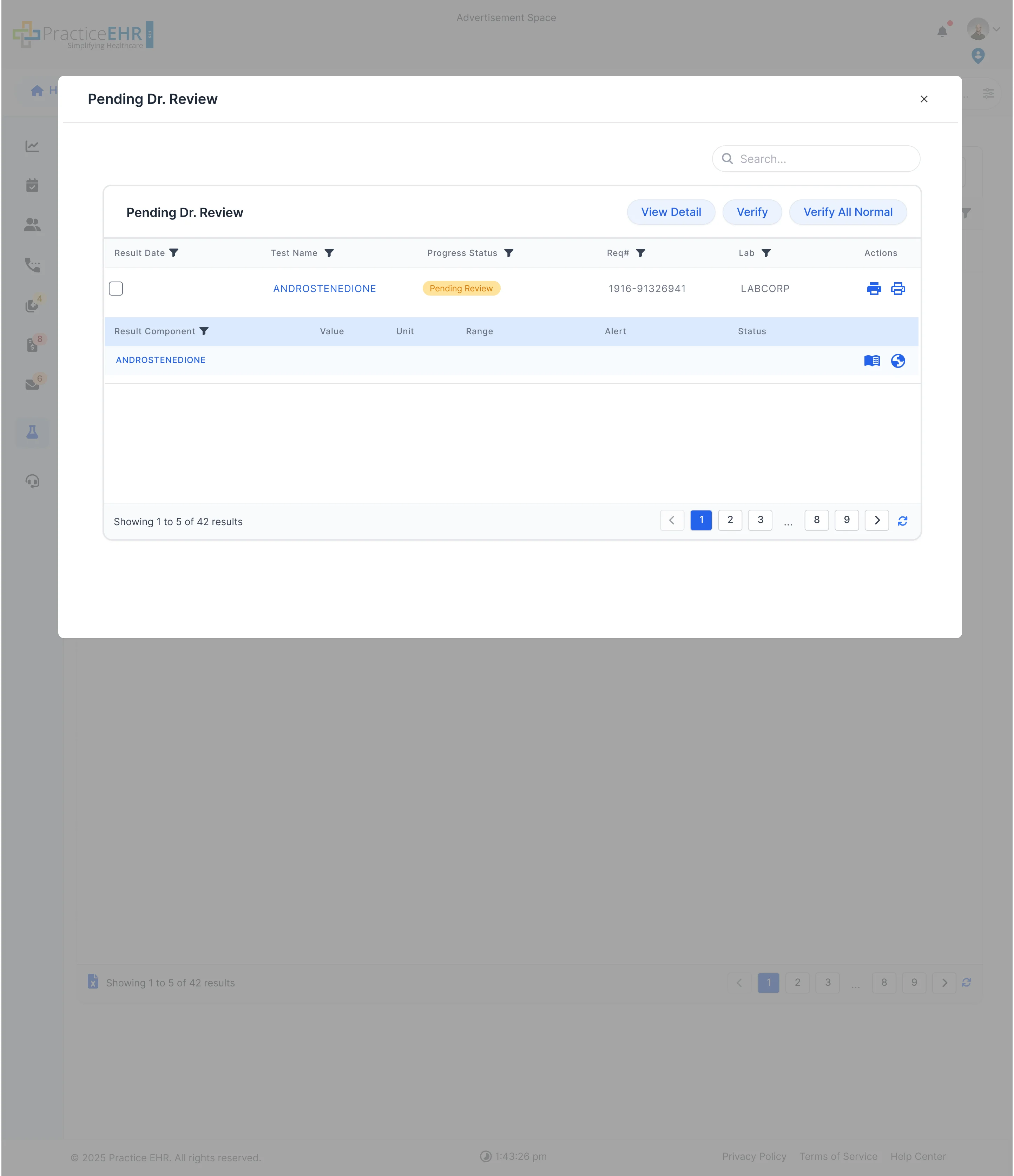
Task: Click the outlined printer icon in Actions
Action: tap(898, 288)
